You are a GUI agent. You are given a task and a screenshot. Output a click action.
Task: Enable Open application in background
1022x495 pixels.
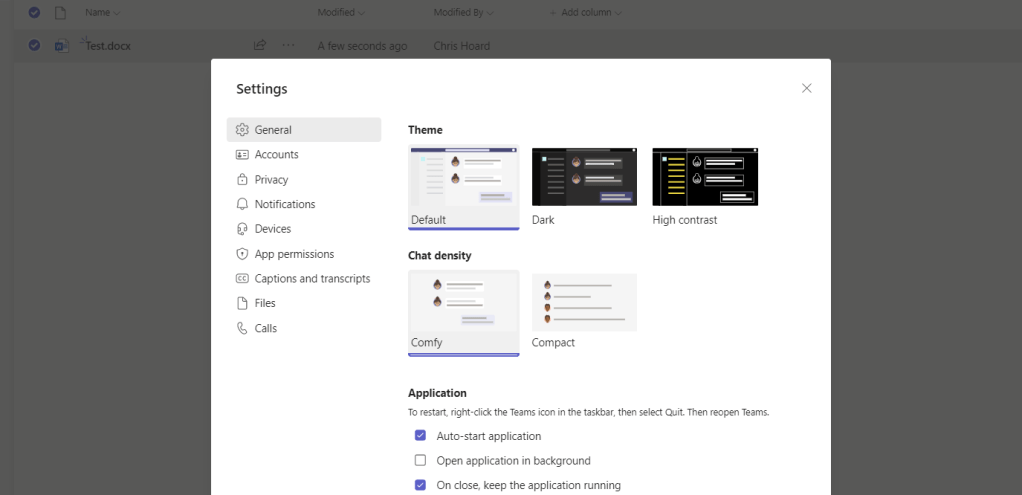(x=420, y=461)
